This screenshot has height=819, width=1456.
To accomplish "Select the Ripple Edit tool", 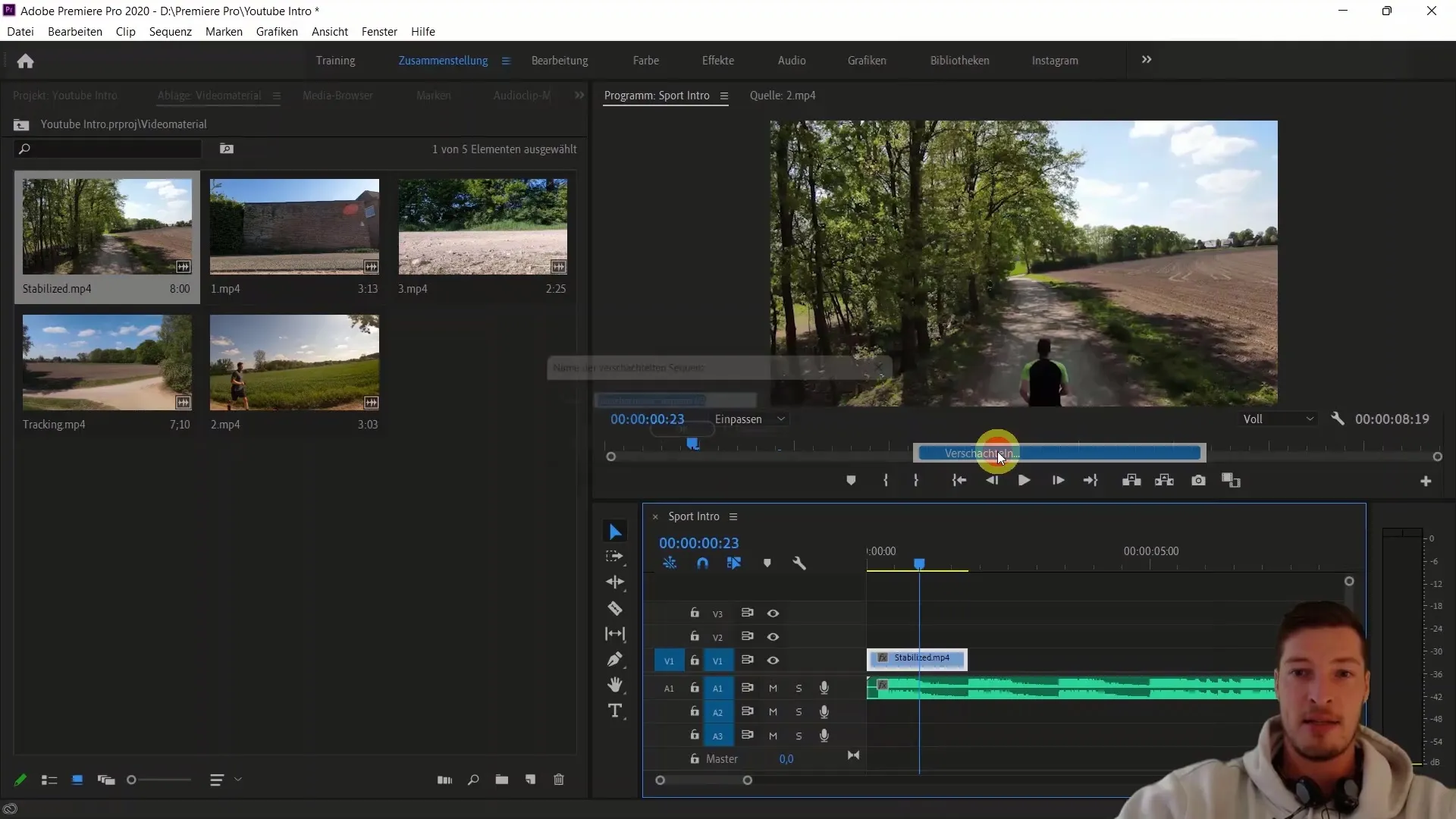I will pos(615,582).
